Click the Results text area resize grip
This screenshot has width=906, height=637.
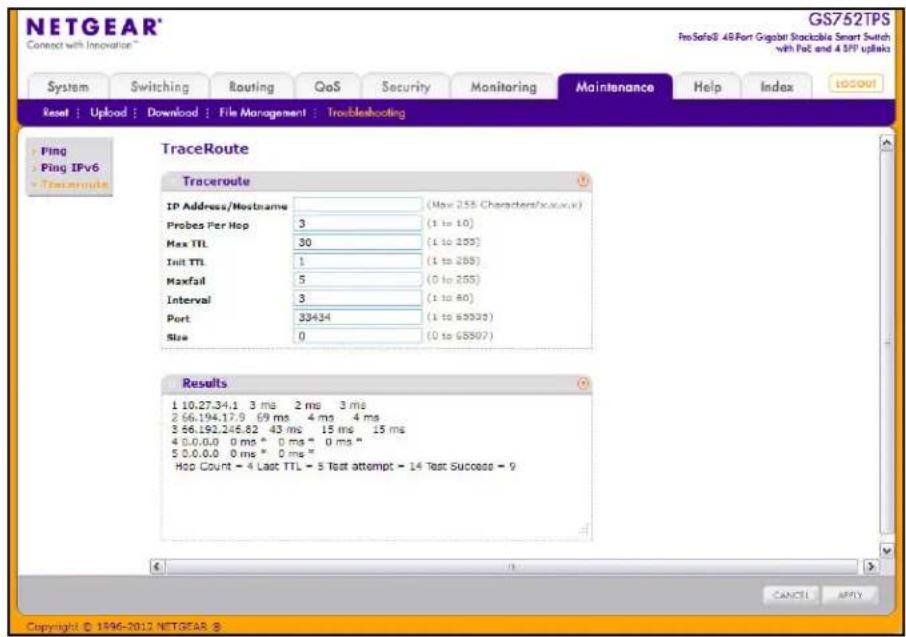click(584, 530)
